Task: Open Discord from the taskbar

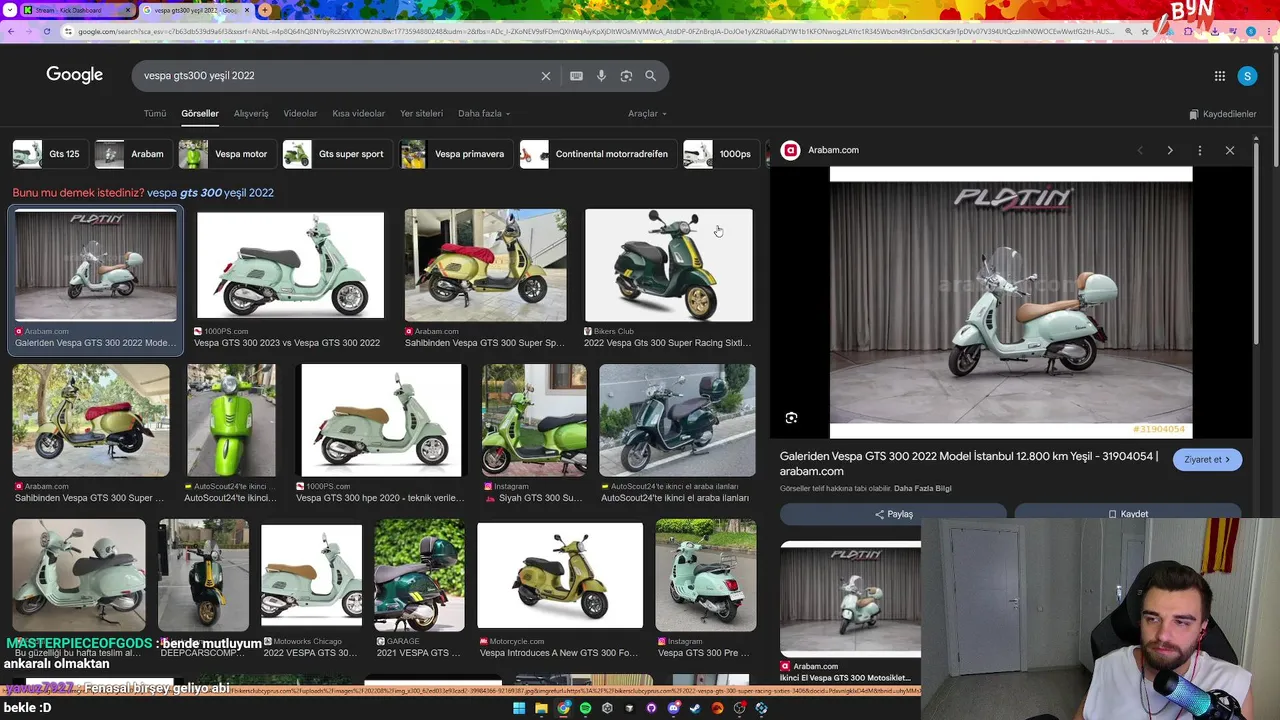Action: click(x=673, y=708)
